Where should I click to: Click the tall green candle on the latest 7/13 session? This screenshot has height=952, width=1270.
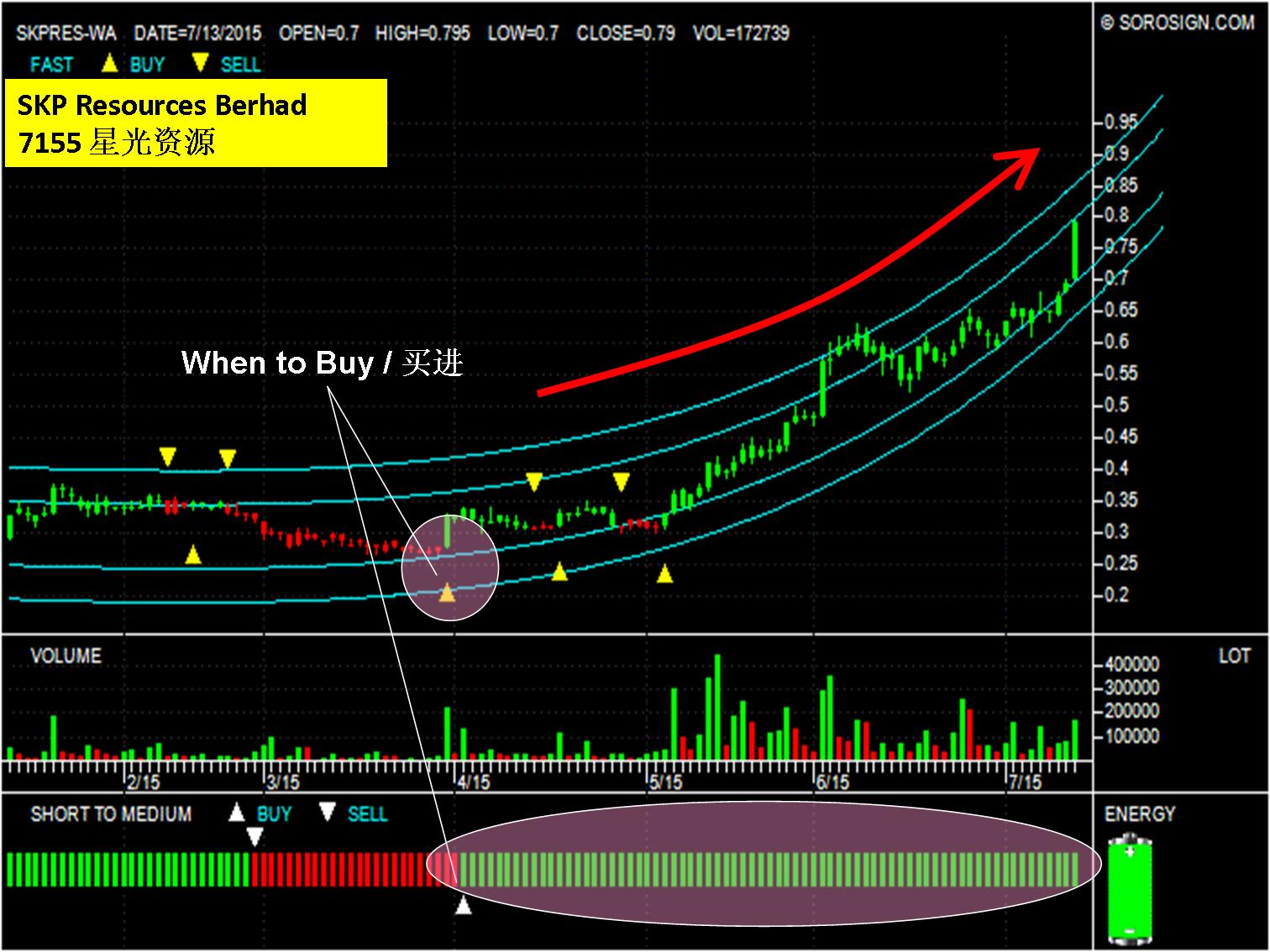[1074, 249]
